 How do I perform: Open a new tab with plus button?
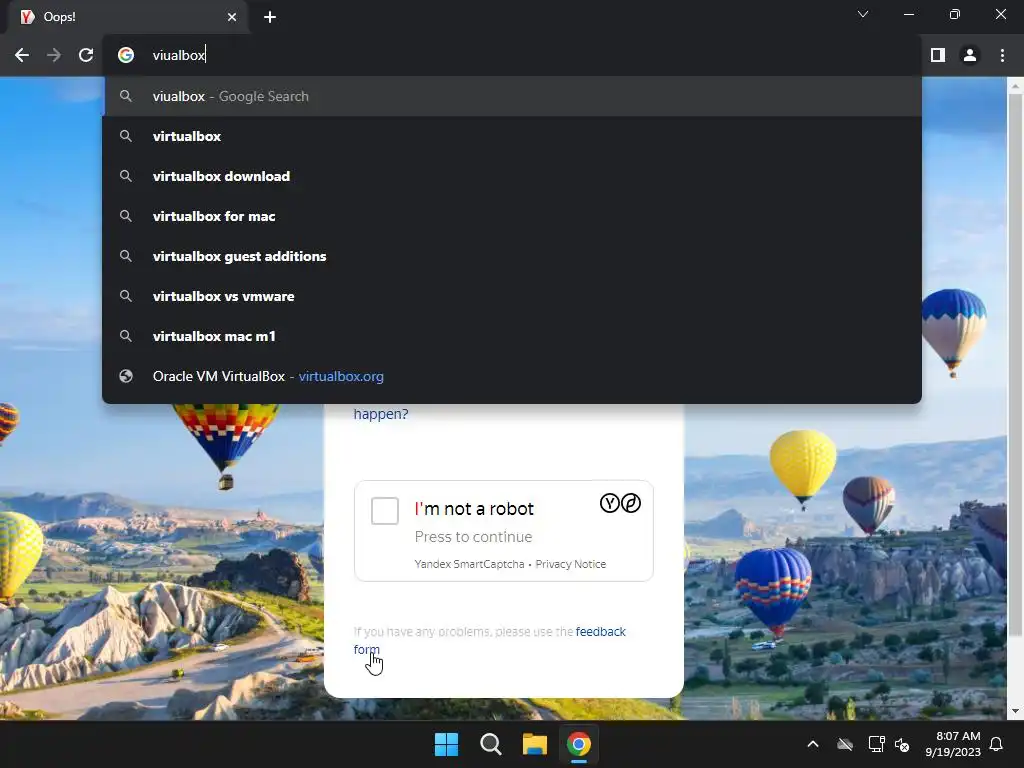pos(270,17)
